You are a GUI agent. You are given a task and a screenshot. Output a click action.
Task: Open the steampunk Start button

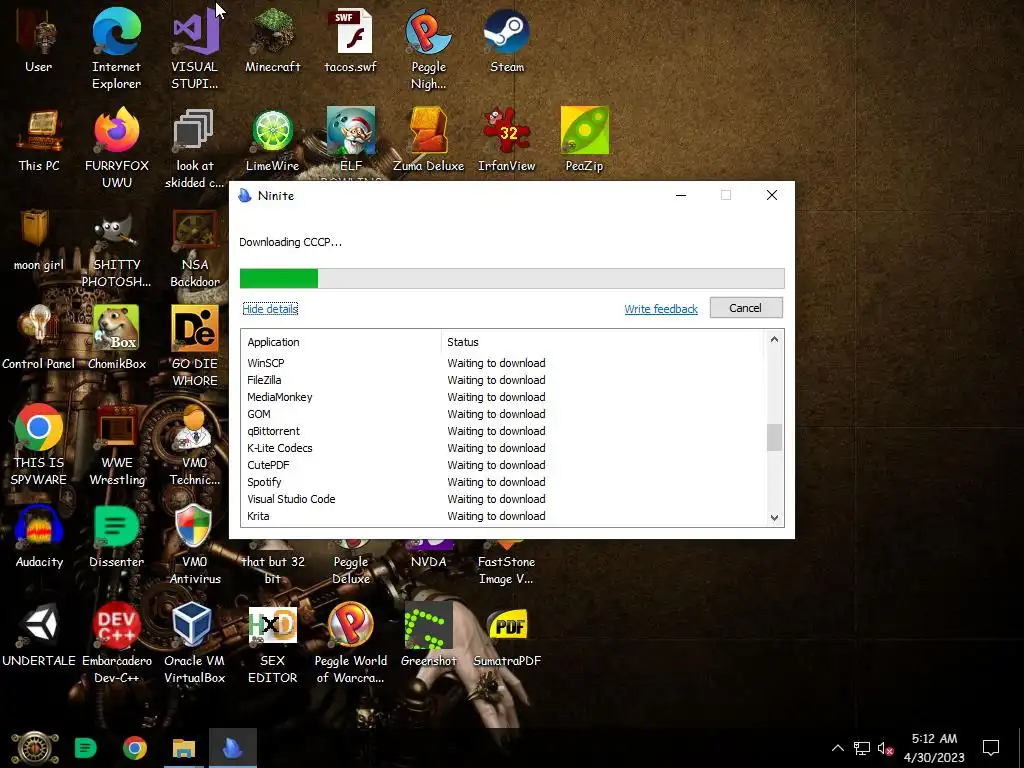click(35, 748)
